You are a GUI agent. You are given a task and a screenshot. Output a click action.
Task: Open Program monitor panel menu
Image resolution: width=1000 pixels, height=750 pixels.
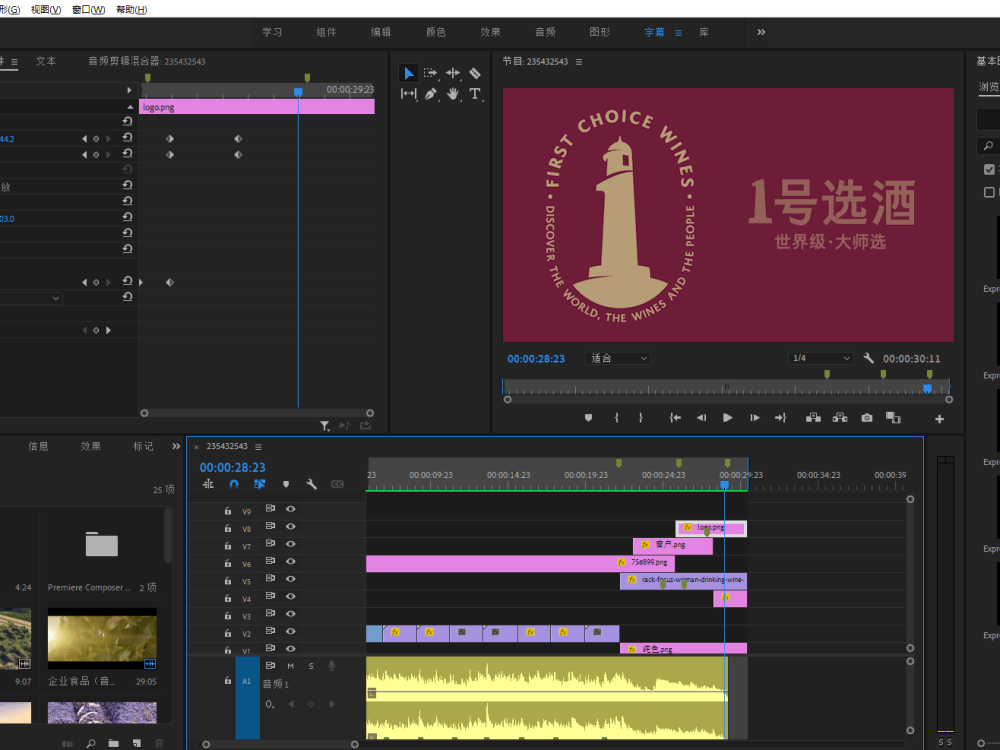click(579, 62)
